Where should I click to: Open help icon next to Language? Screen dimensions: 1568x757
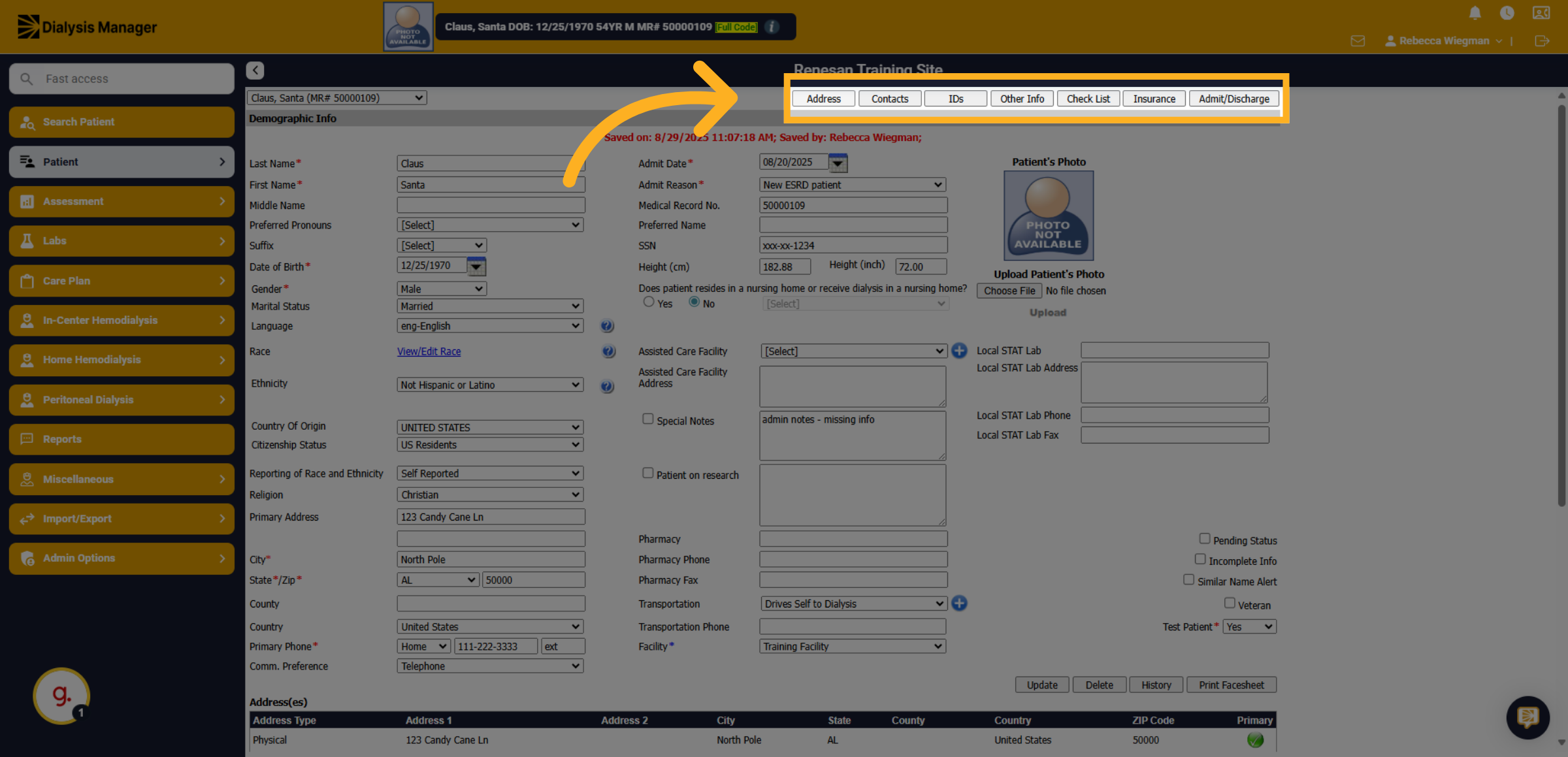coord(607,326)
